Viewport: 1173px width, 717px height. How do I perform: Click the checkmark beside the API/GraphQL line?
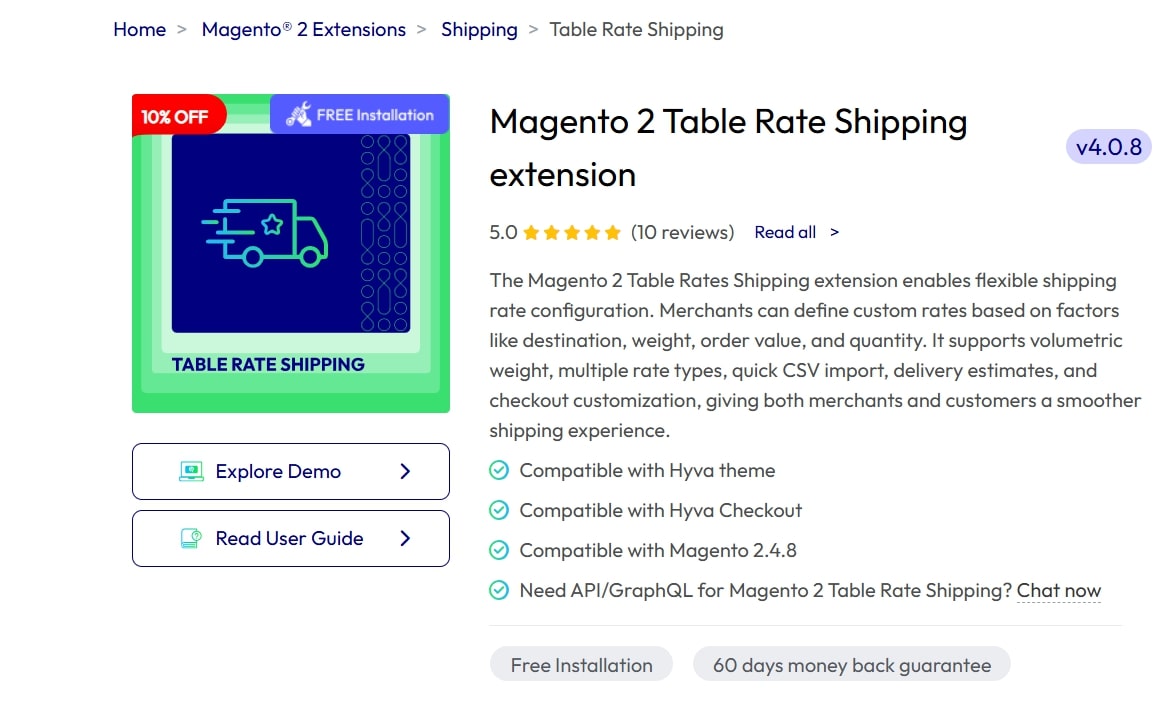(x=499, y=590)
